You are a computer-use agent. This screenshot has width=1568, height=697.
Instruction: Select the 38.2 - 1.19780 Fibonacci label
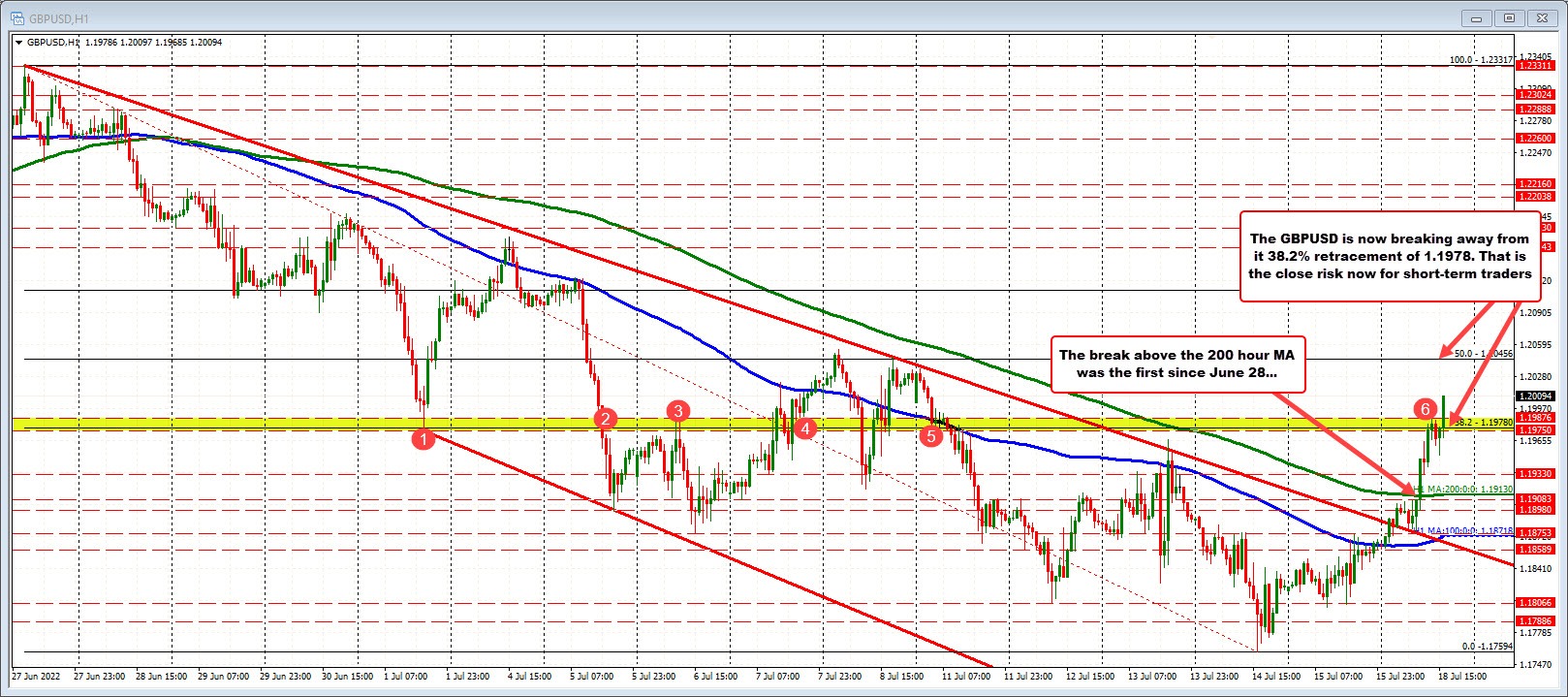point(1483,422)
